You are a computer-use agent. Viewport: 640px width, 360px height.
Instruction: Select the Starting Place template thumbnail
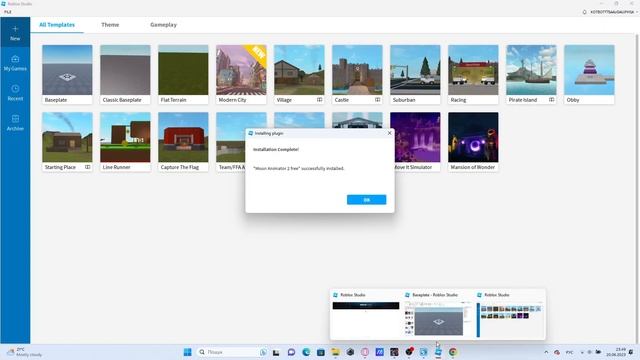(x=67, y=137)
